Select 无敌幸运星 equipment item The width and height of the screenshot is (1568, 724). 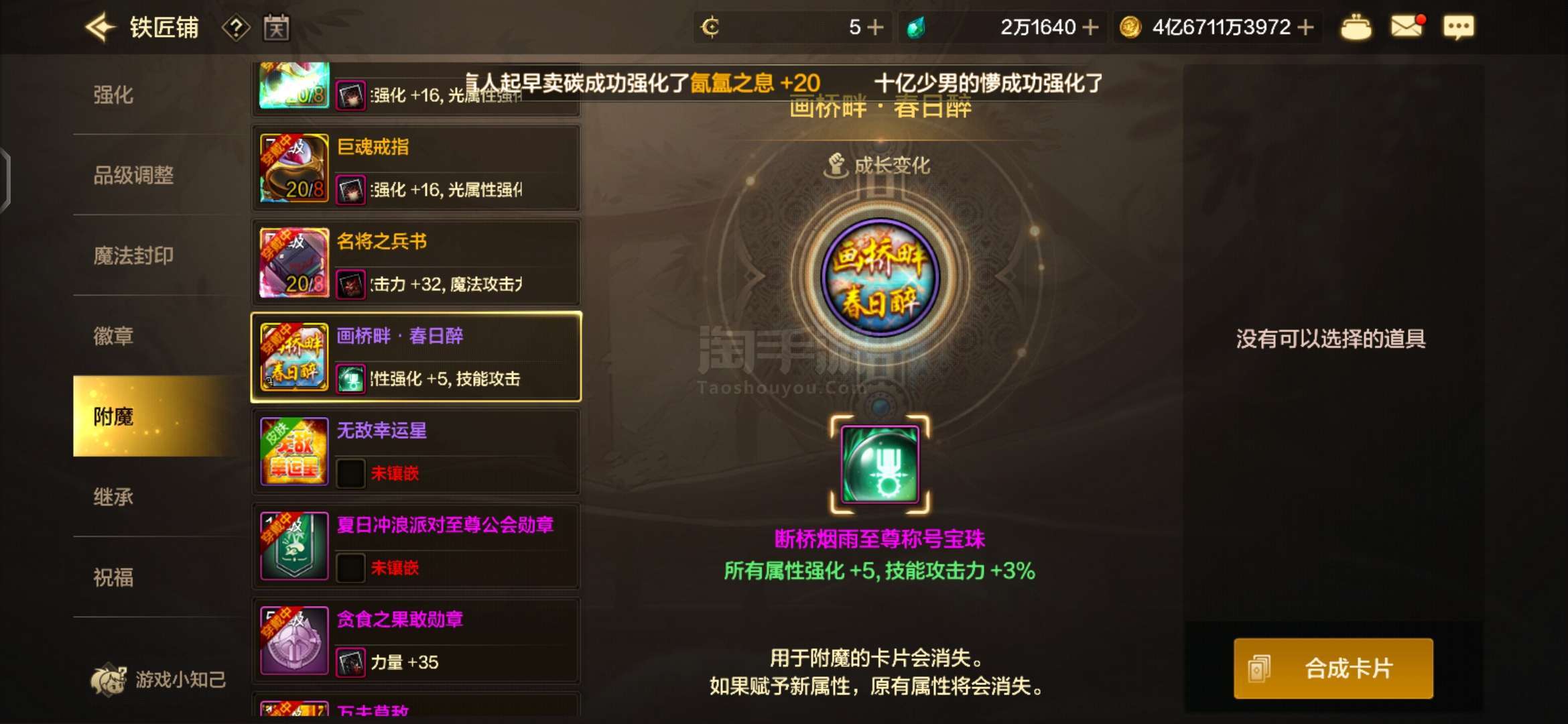pos(416,452)
